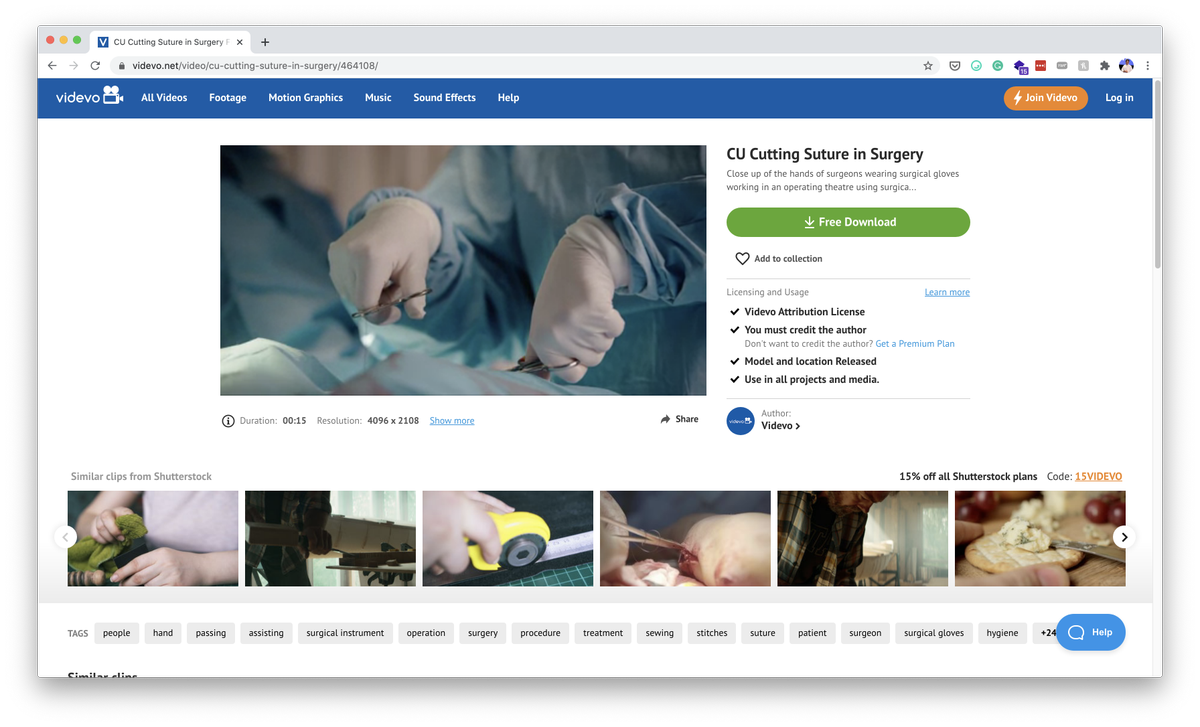Click the Videvo logo

coord(89,97)
